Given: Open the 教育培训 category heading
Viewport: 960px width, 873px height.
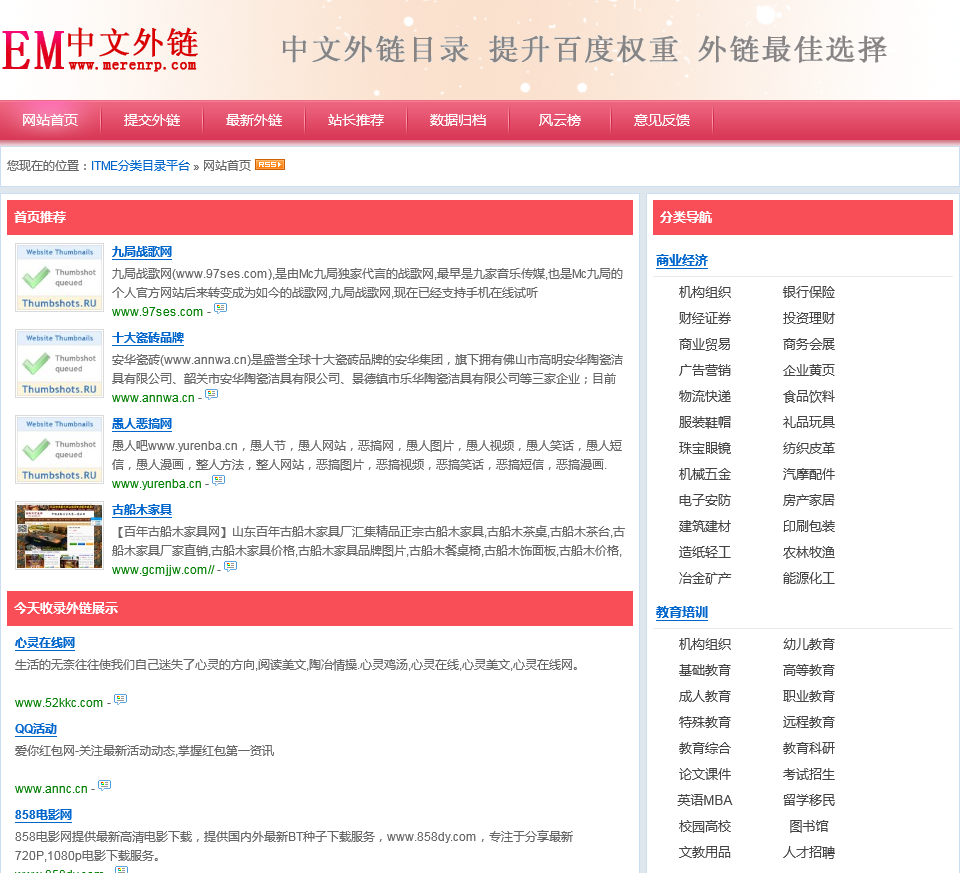Looking at the screenshot, I should (681, 613).
